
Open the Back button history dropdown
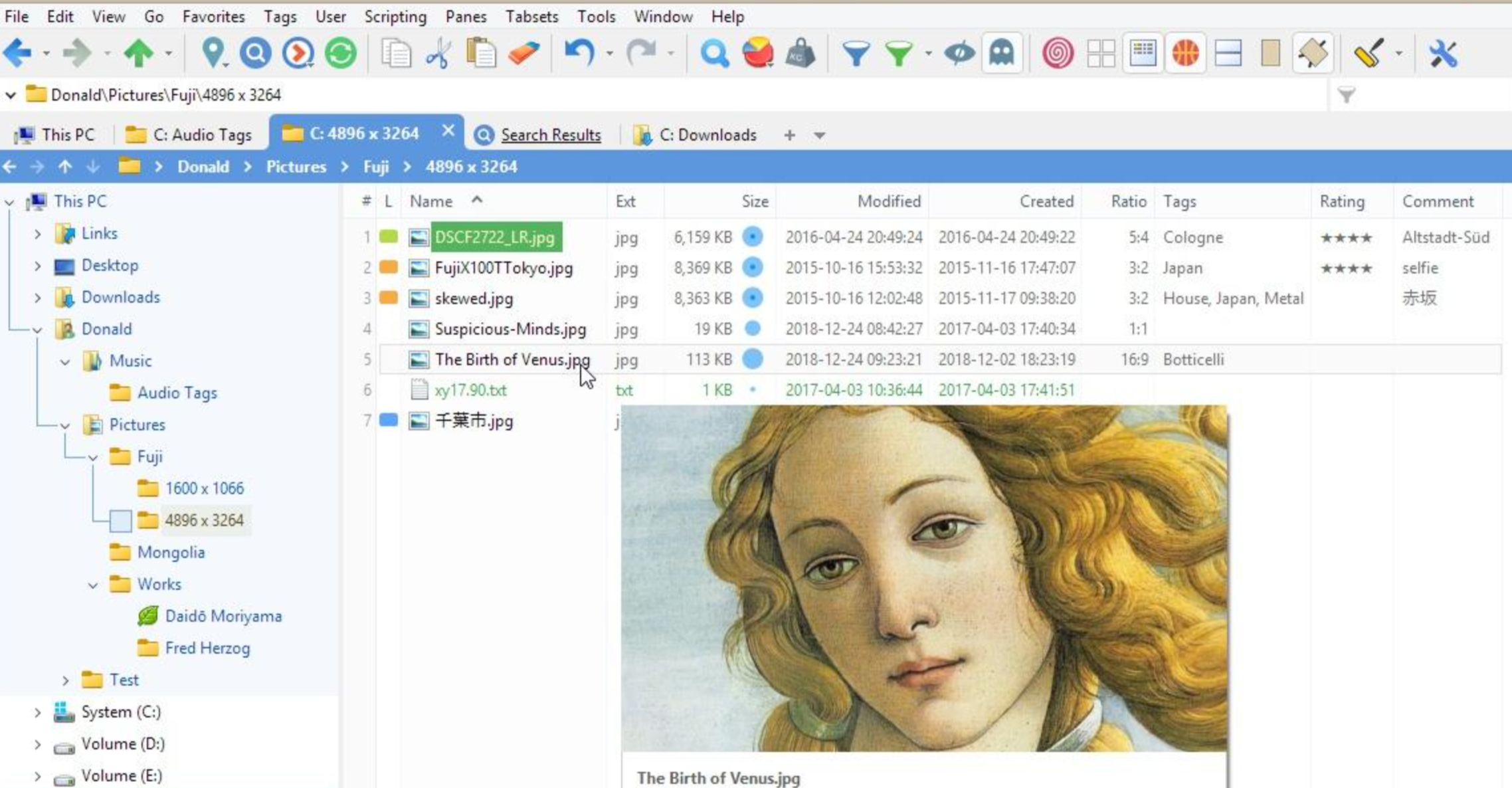coord(46,53)
